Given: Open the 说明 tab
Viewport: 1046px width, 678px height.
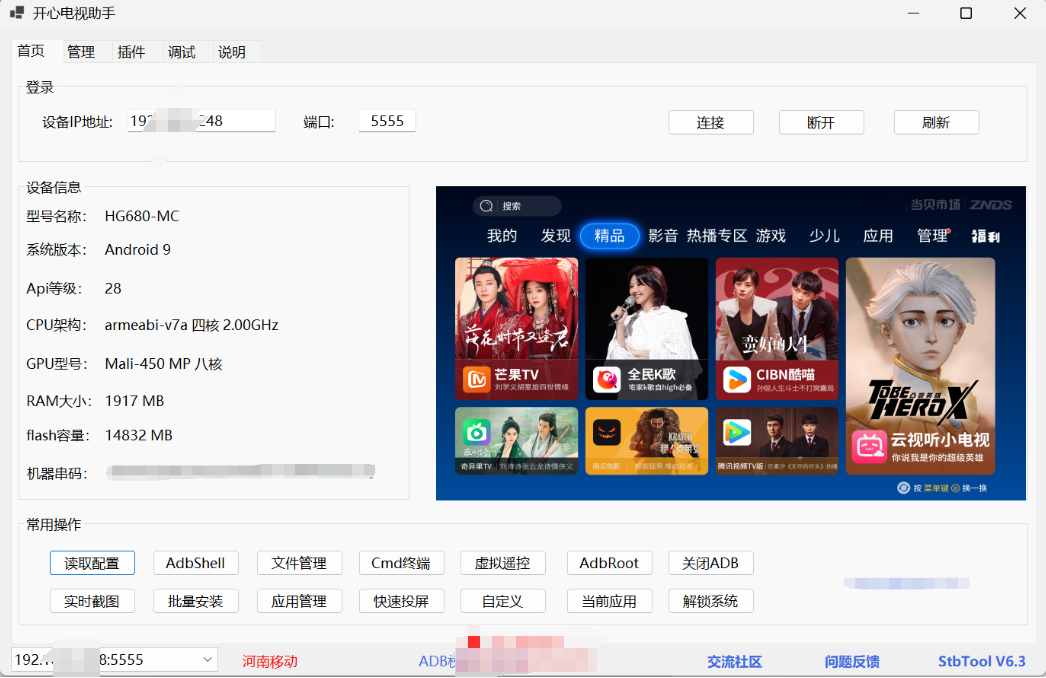Looking at the screenshot, I should tap(230, 51).
